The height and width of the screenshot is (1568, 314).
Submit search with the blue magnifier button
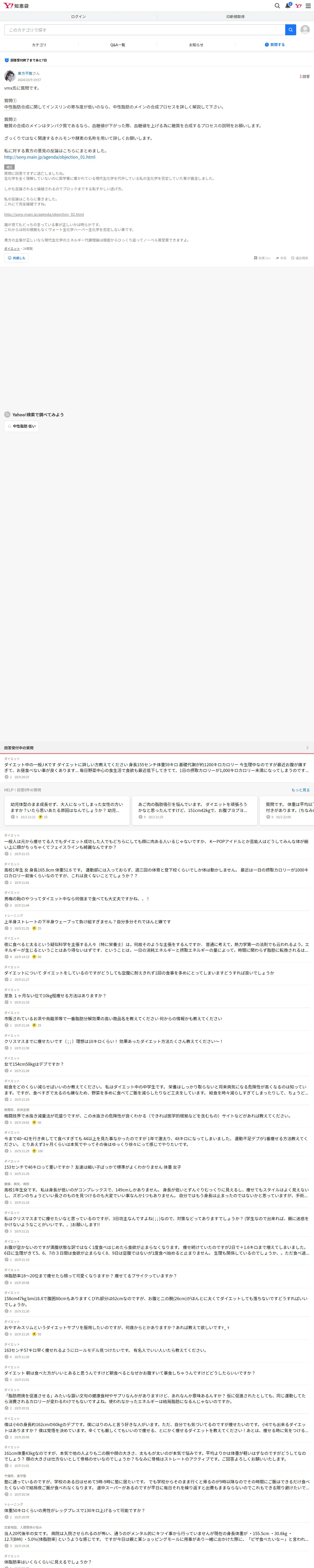[x=291, y=30]
